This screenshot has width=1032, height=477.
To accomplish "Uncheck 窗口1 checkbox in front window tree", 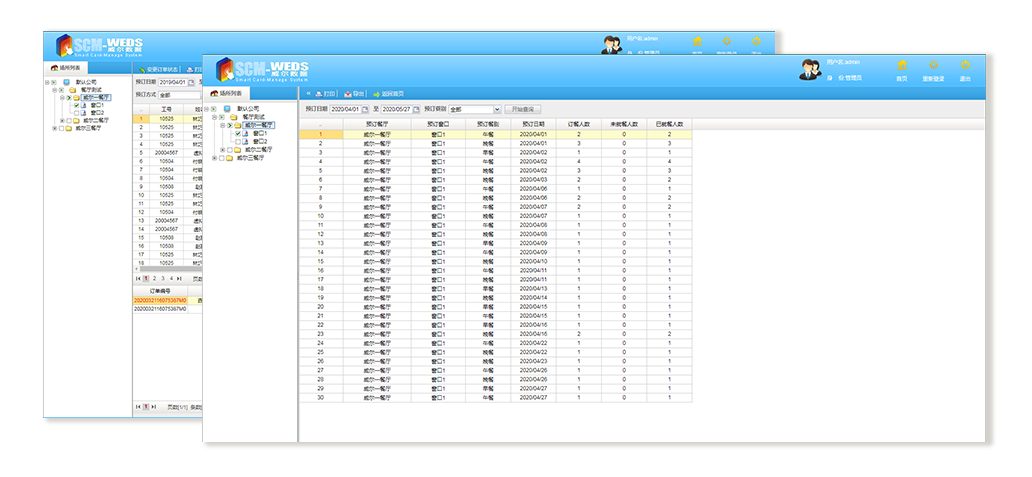I will pyautogui.click(x=237, y=133).
